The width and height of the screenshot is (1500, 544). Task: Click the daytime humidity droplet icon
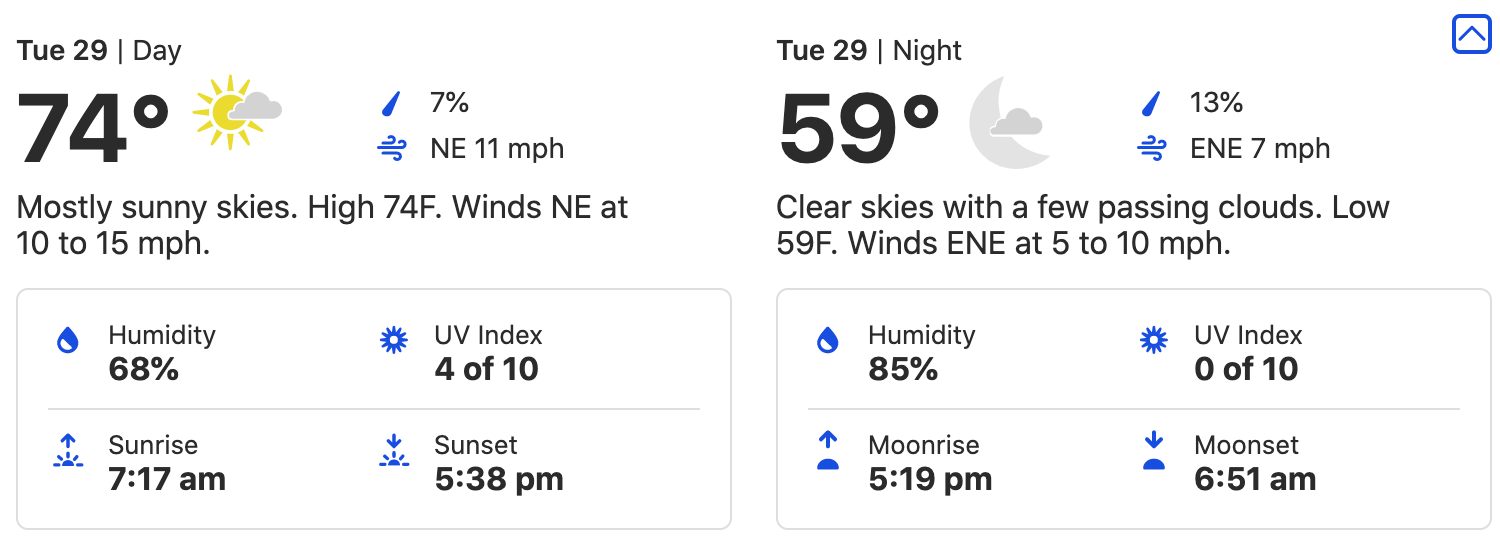pos(67,341)
